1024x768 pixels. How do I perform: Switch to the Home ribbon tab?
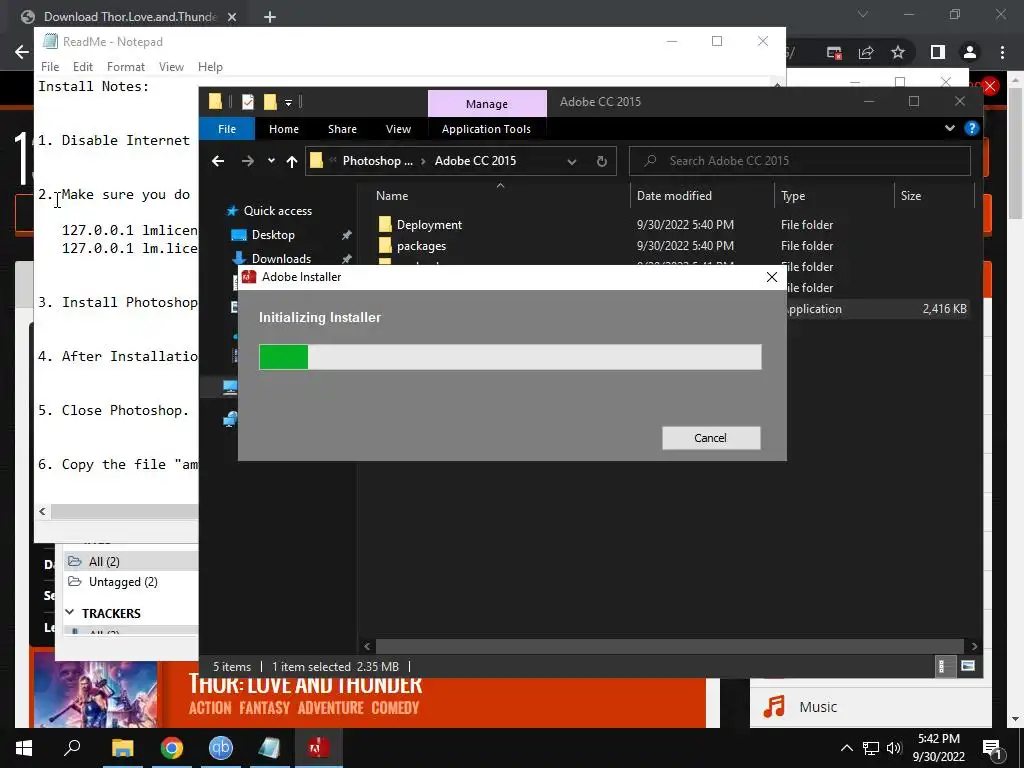pyautogui.click(x=283, y=129)
